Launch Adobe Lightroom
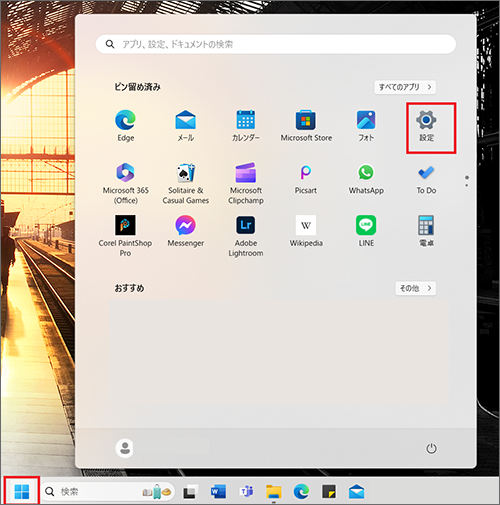 click(x=246, y=236)
